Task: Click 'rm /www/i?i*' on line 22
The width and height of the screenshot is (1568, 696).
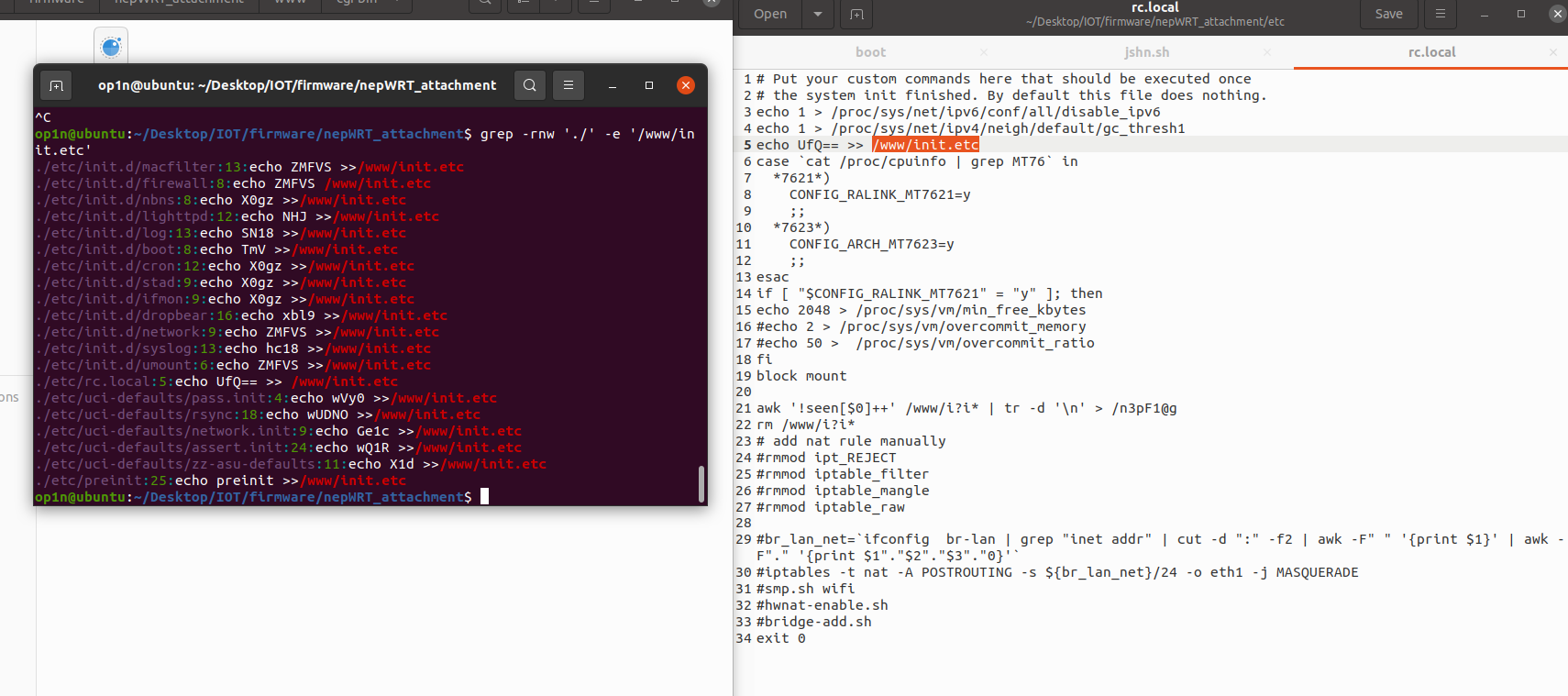Action: coord(805,425)
